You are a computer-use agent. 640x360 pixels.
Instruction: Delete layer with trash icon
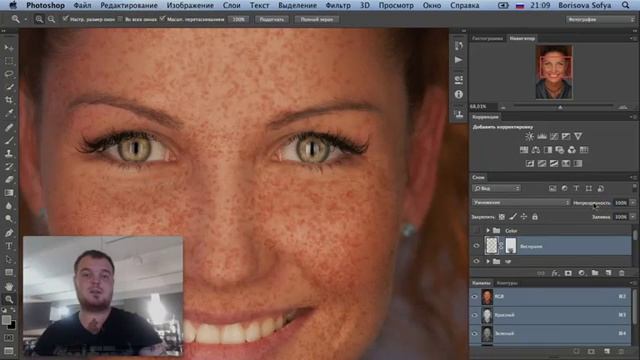click(x=622, y=273)
